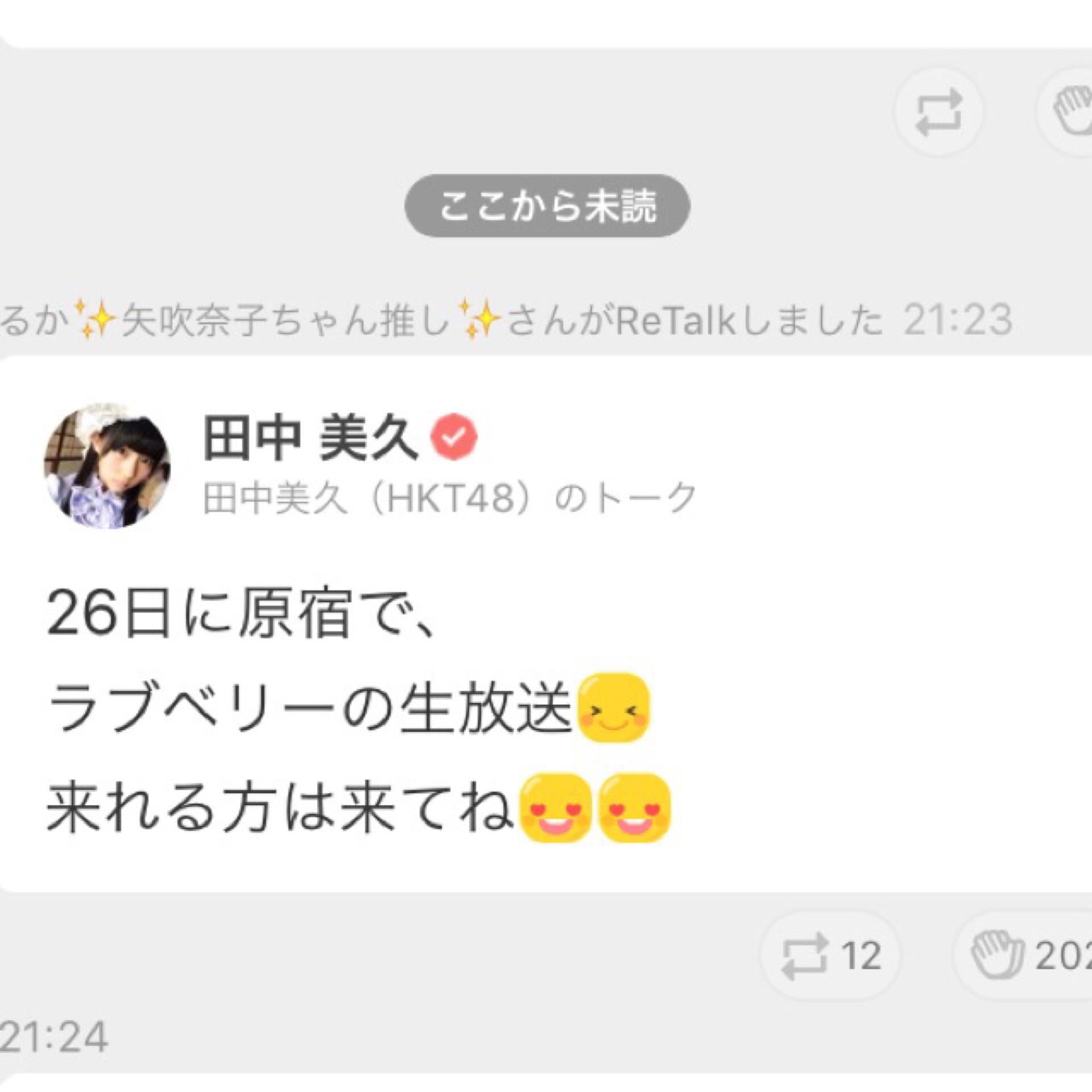Tap the message line 26日に原宿で、
This screenshot has width=1092, height=1092.
(241, 614)
